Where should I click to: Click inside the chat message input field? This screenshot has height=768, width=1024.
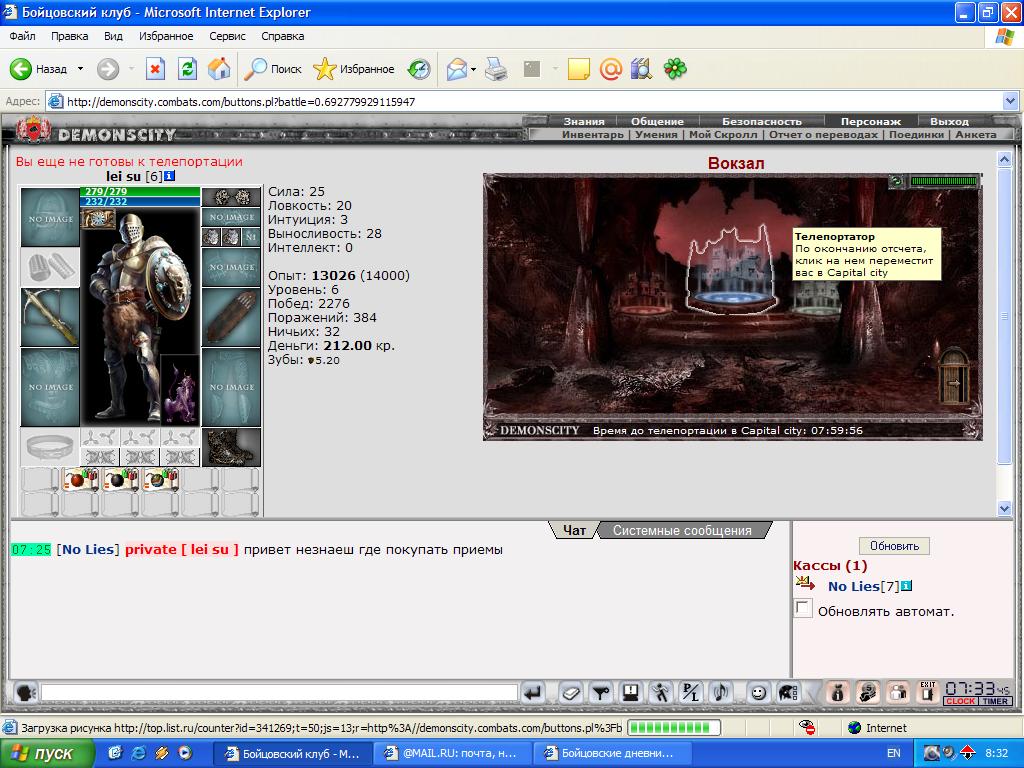click(280, 692)
